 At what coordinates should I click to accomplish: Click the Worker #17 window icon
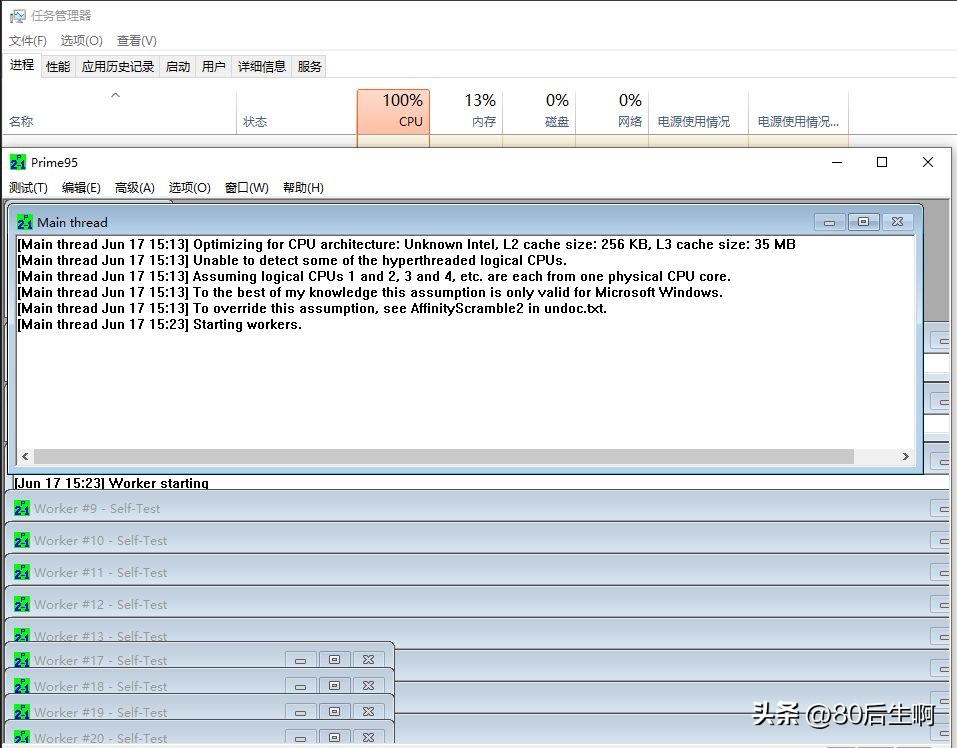click(x=22, y=660)
